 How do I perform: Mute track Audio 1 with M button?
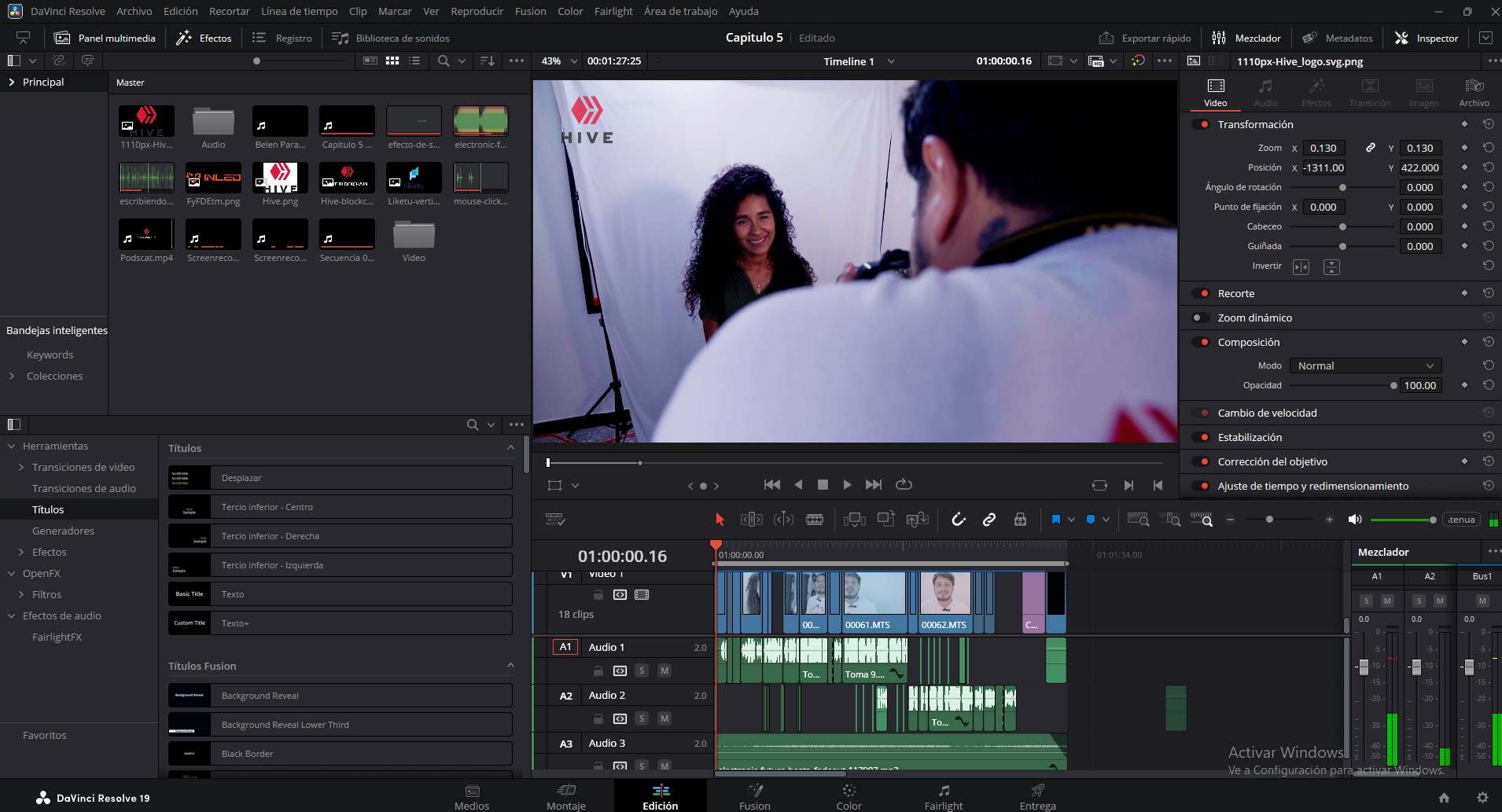coord(664,671)
